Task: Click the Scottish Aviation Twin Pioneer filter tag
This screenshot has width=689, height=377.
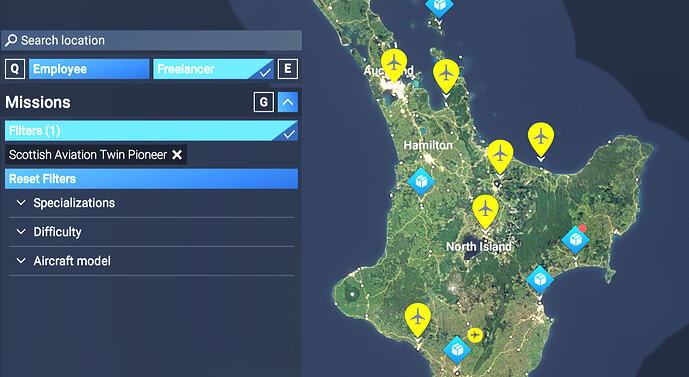Action: tap(96, 155)
